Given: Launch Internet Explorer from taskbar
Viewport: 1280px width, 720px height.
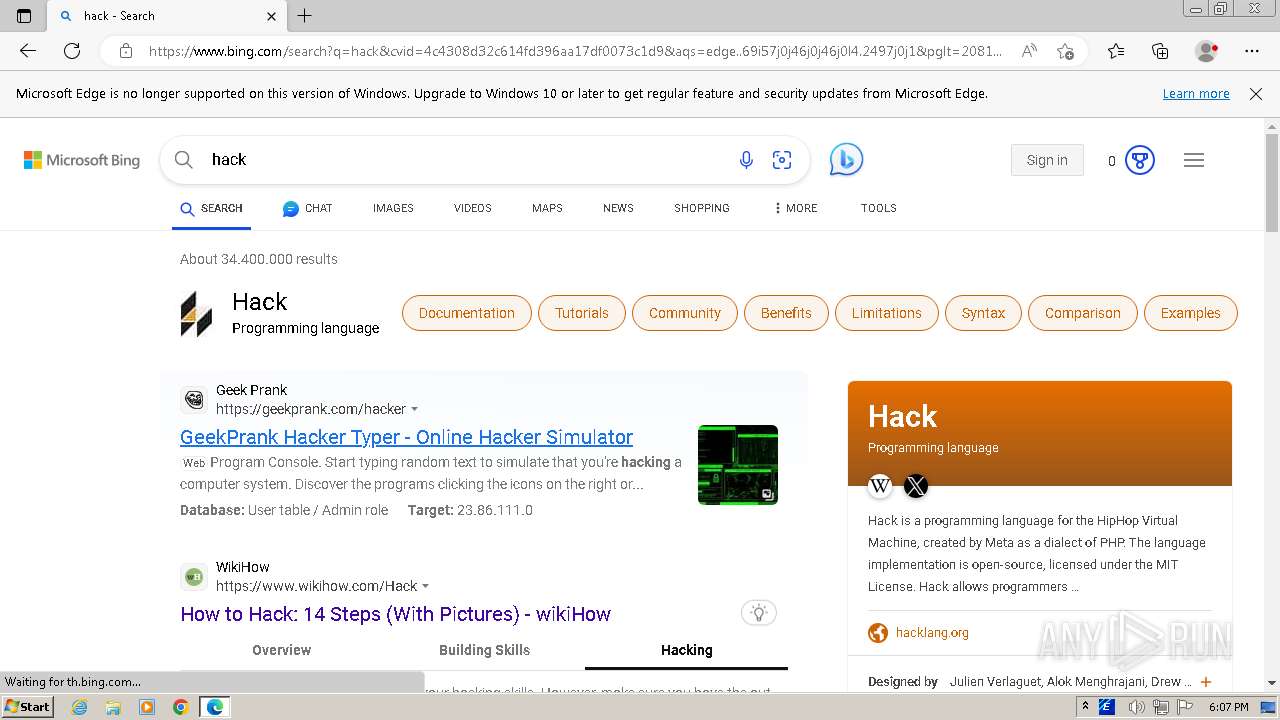Looking at the screenshot, I should pos(80,707).
